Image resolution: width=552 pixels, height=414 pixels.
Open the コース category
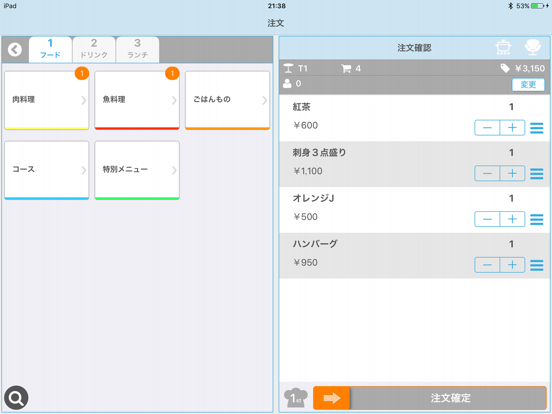click(x=46, y=170)
